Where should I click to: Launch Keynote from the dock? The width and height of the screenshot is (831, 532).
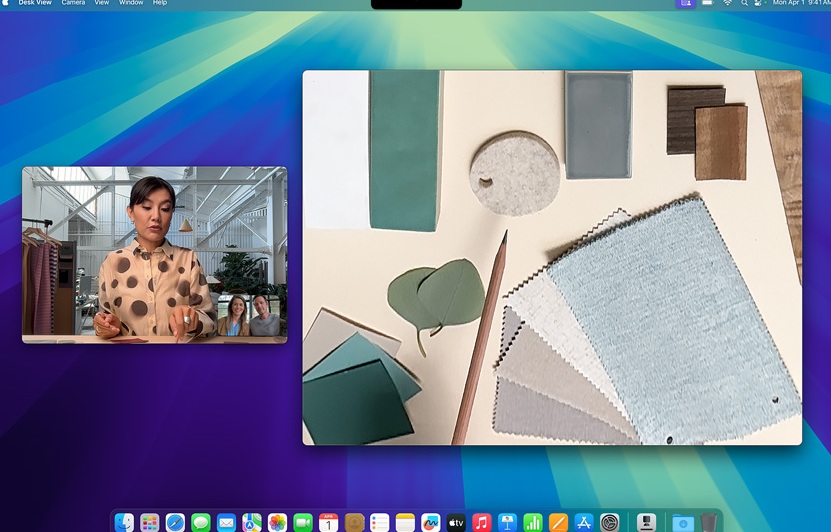pyautogui.click(x=507, y=523)
